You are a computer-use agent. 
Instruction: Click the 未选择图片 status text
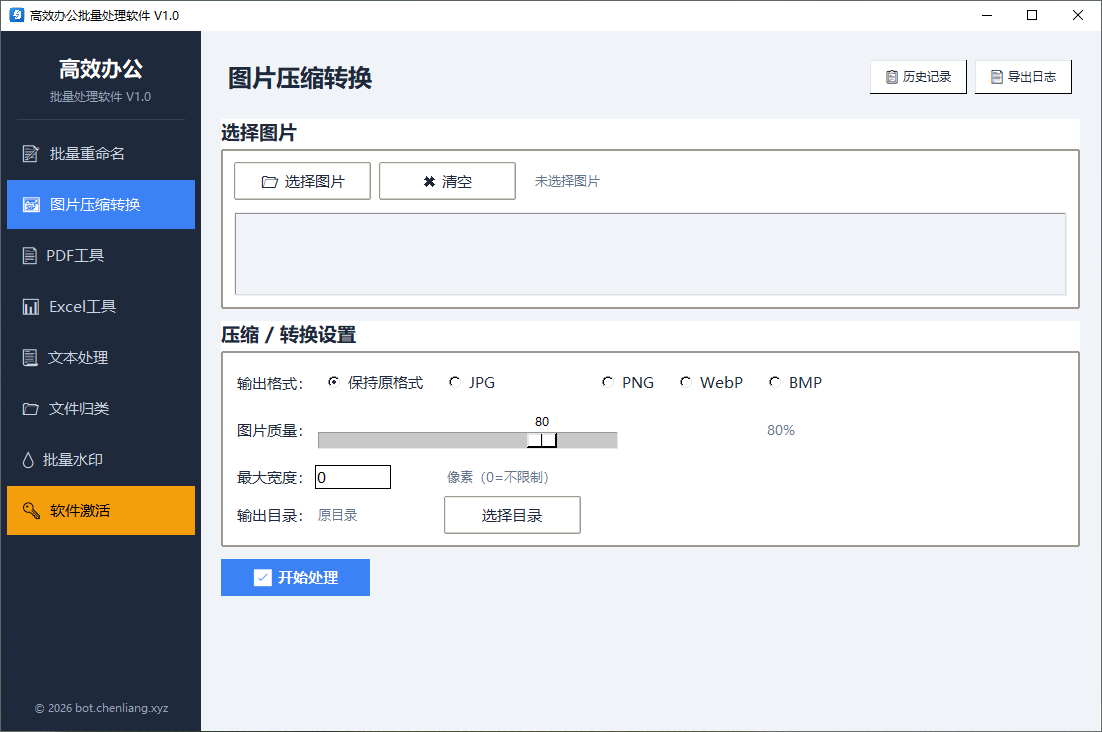click(x=567, y=181)
